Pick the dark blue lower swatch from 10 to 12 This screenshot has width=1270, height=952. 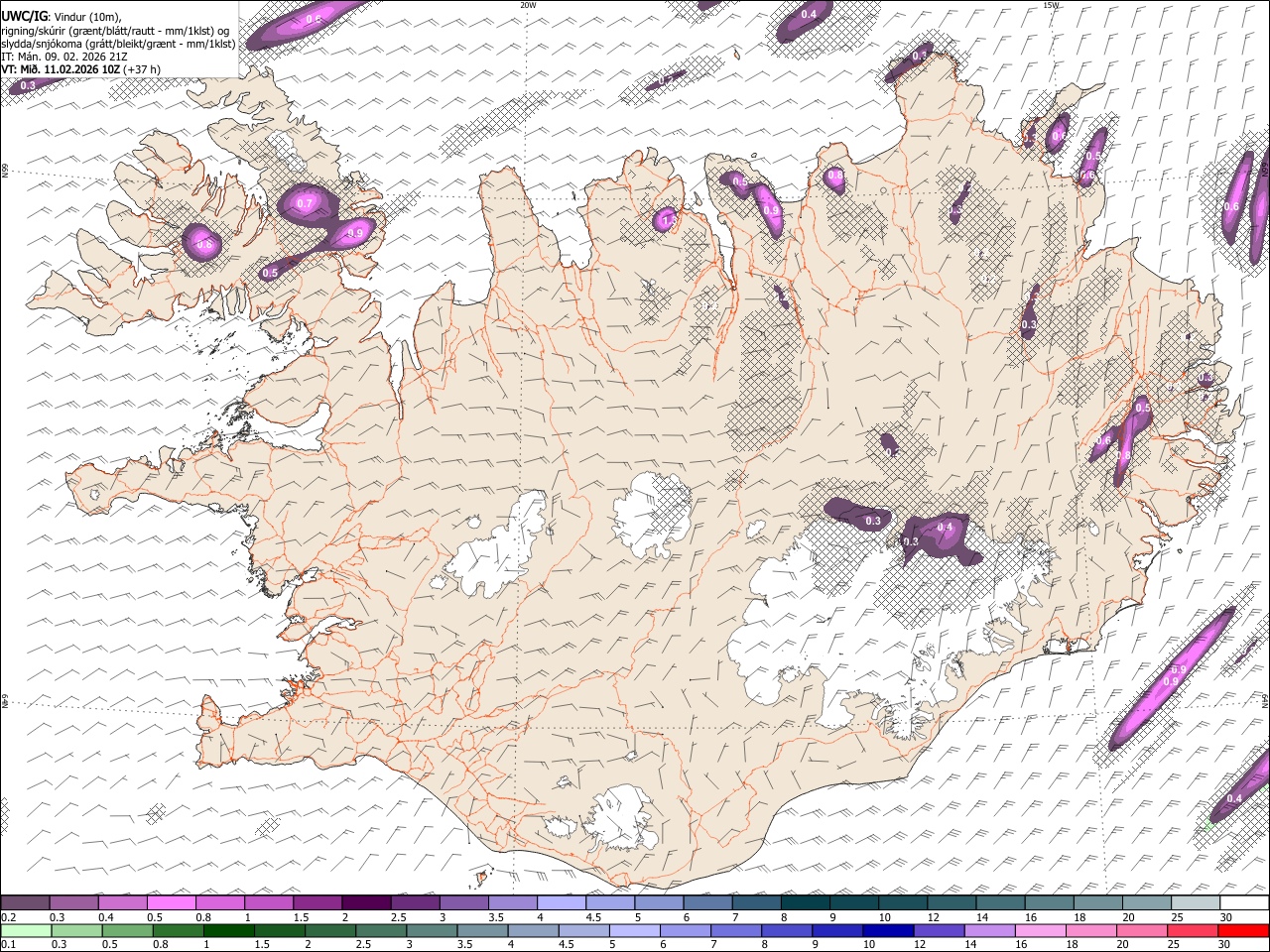tap(888, 930)
